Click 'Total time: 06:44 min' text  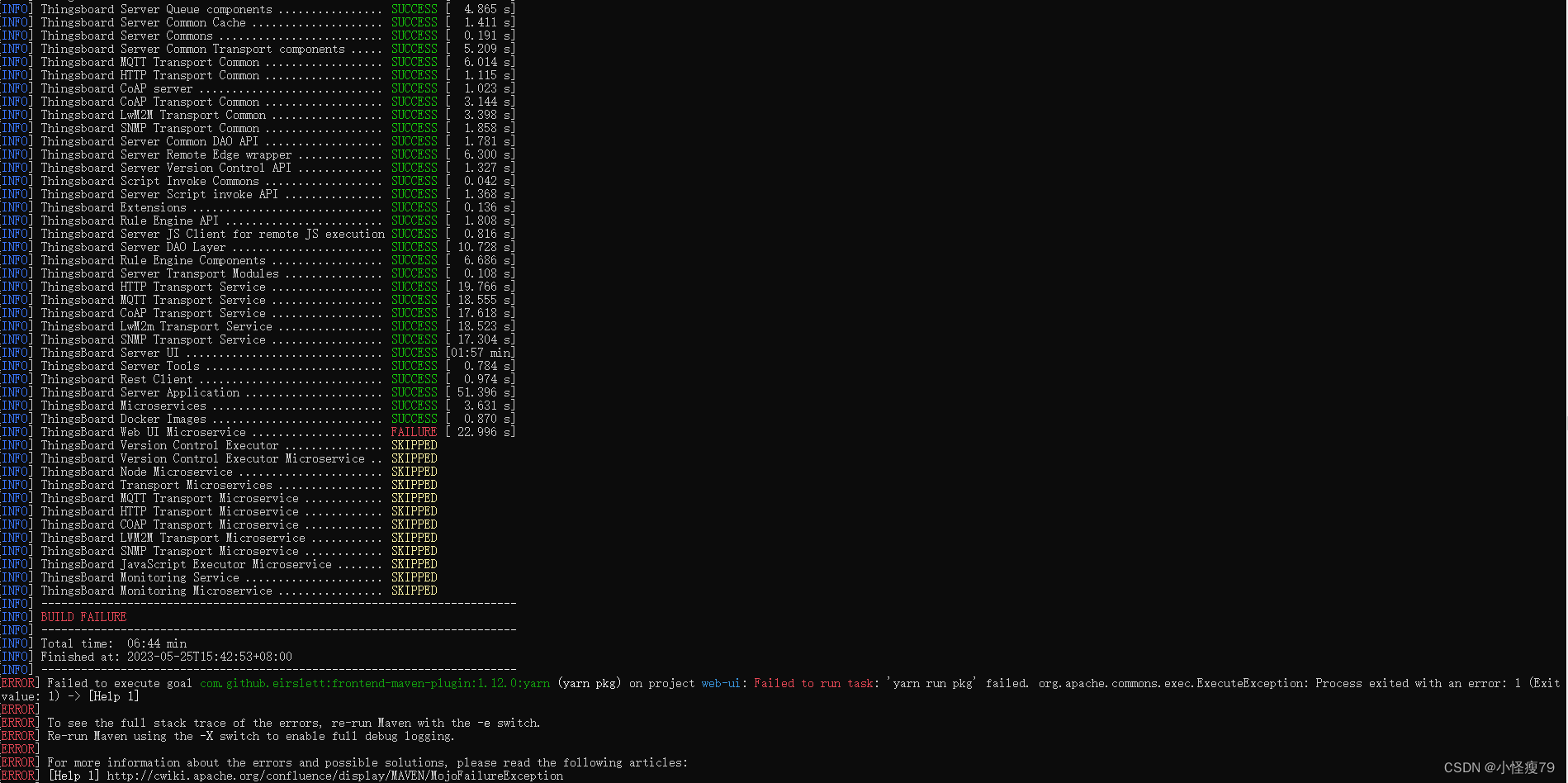coord(113,643)
